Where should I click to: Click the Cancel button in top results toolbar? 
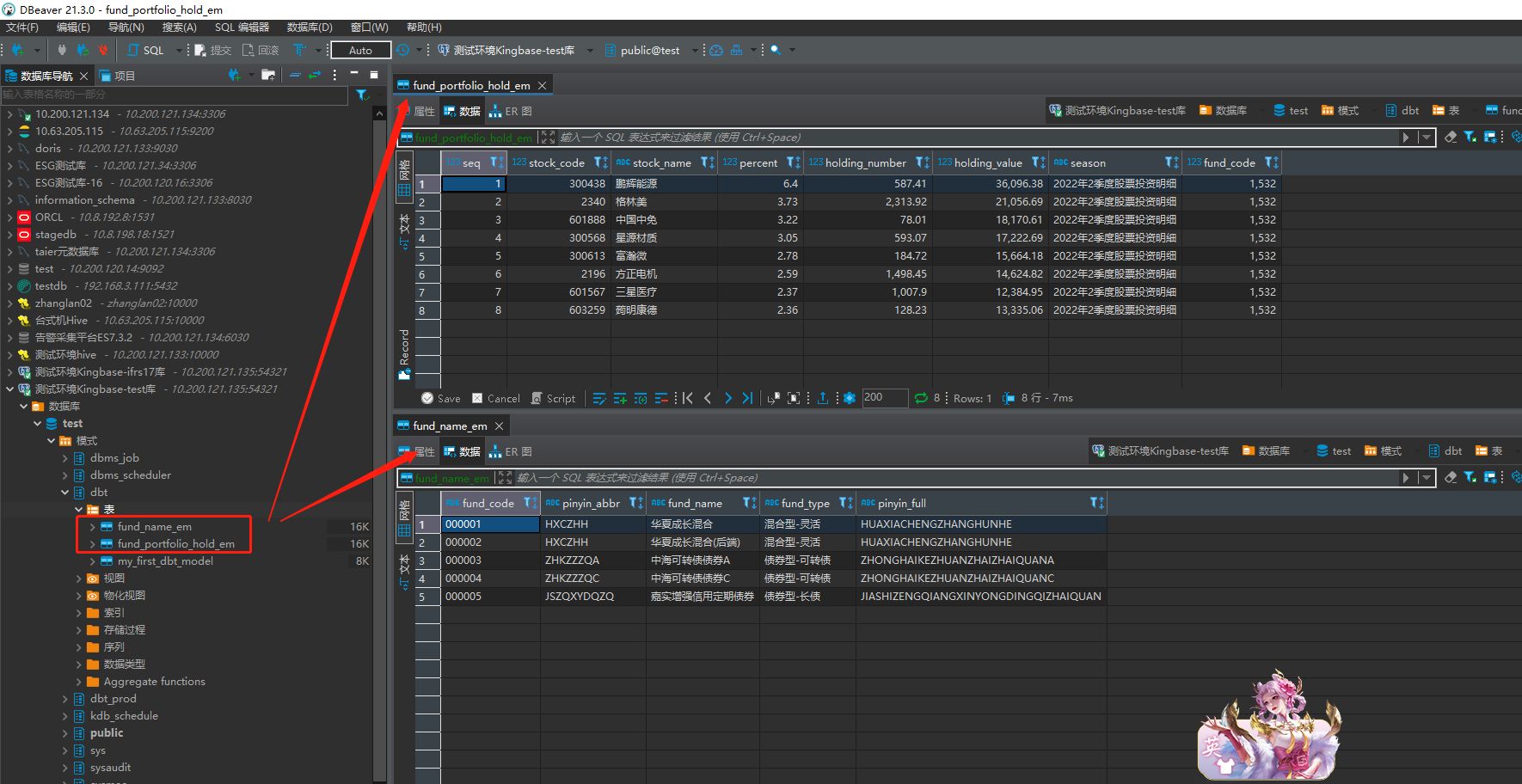496,398
